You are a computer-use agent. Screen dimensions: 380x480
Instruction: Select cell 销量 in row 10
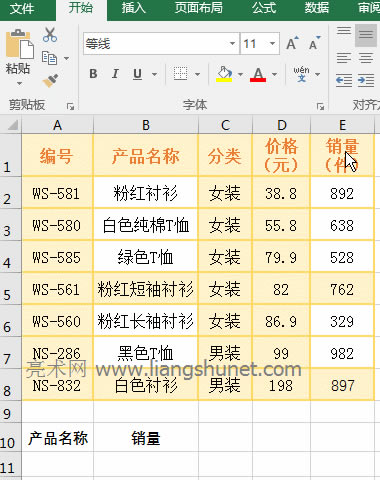click(x=146, y=438)
